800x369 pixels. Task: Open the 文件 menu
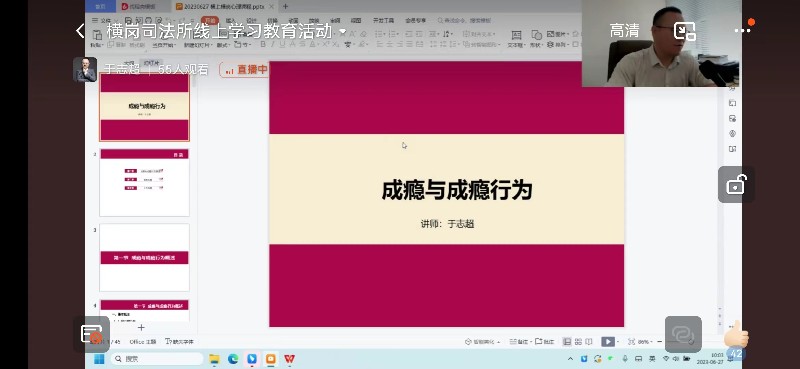click(x=106, y=20)
